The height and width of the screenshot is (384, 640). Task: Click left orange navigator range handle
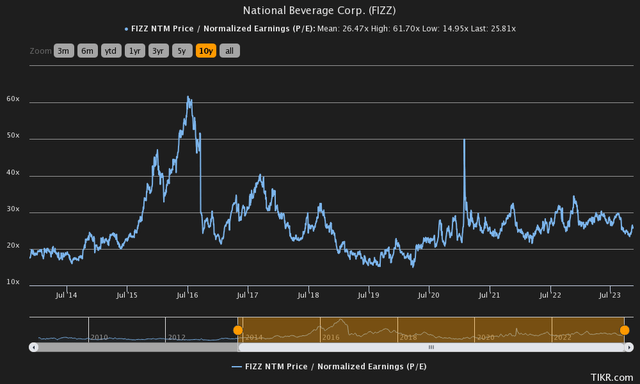238,330
